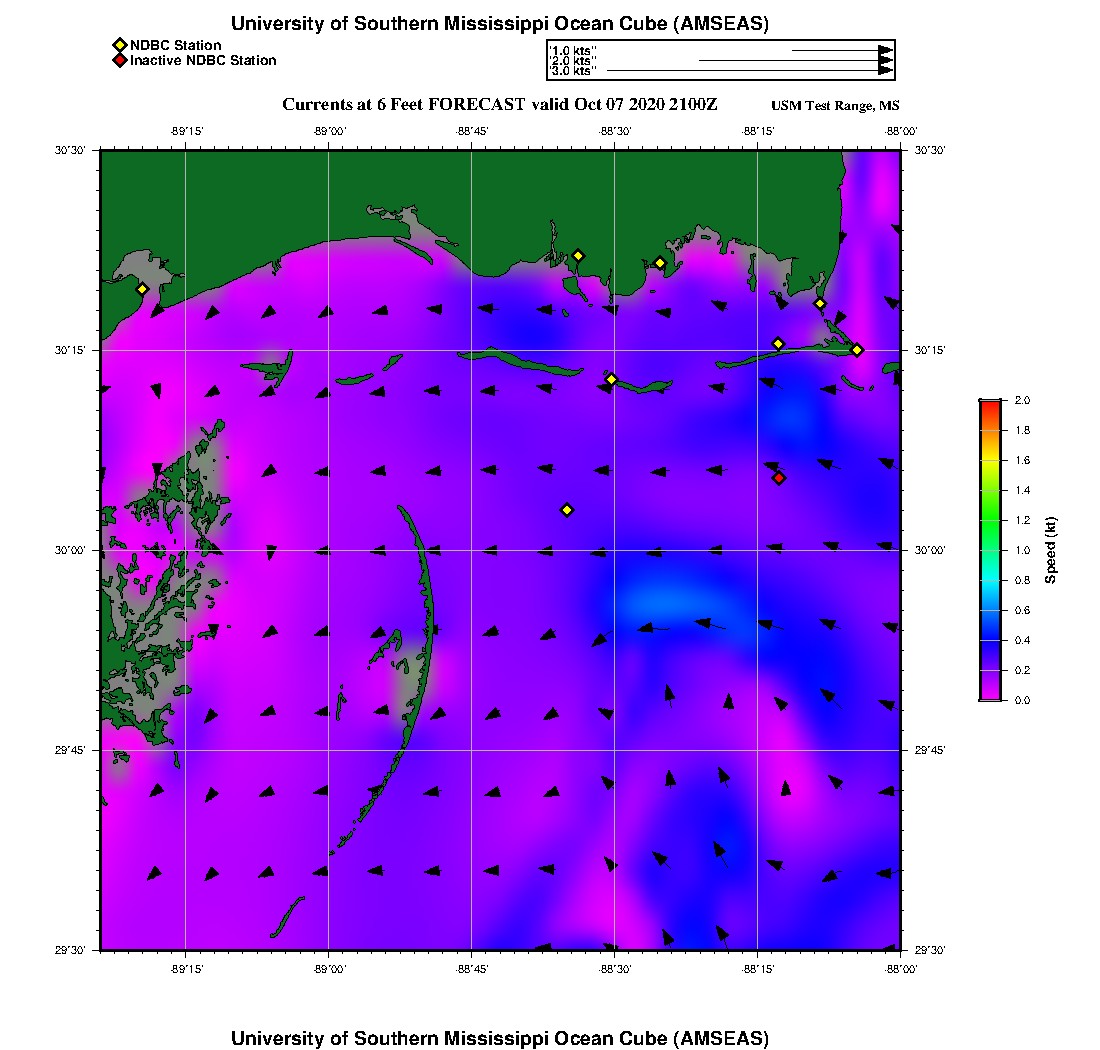Click the red top of the speed color bar
Viewport: 1100px width, 1050px height.
990,405
